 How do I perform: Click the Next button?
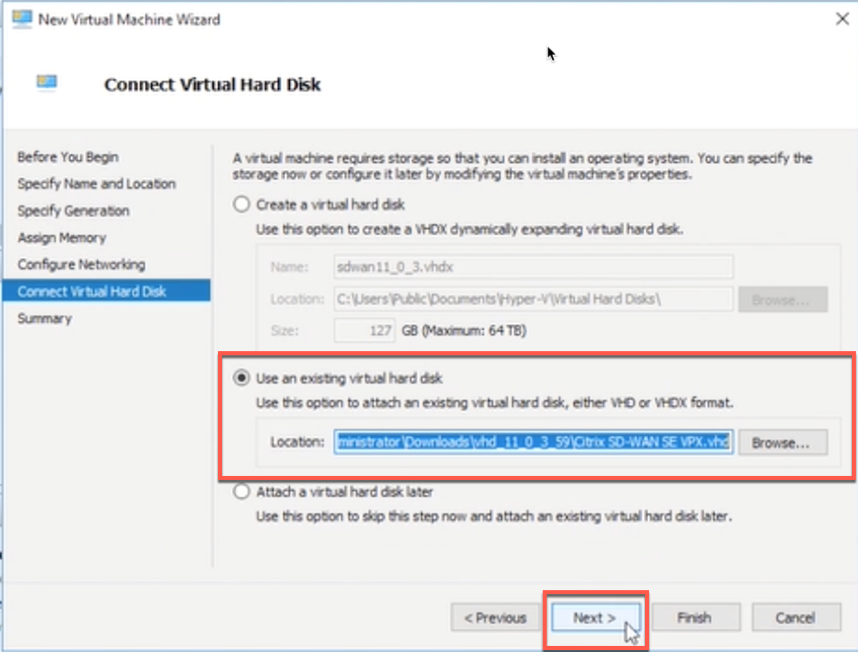[x=595, y=618]
